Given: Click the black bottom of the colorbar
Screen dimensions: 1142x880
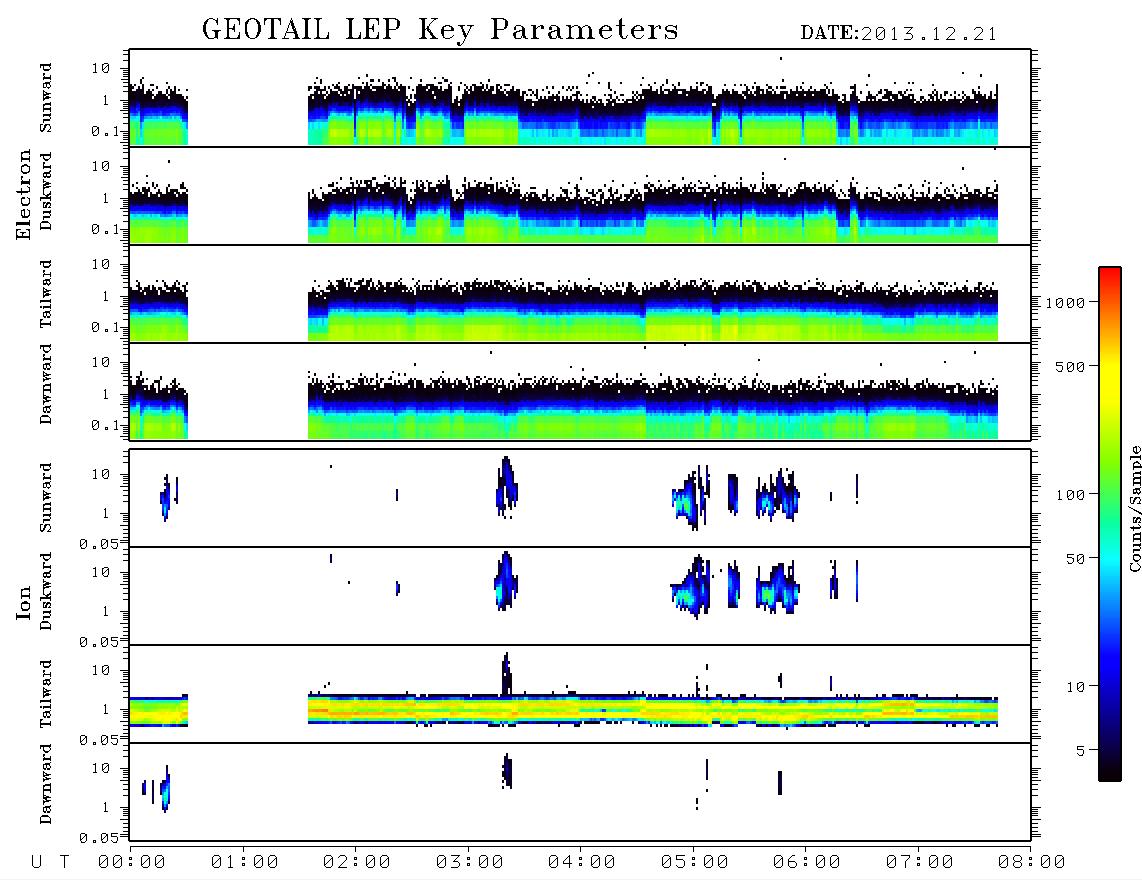Looking at the screenshot, I should (x=1110, y=772).
